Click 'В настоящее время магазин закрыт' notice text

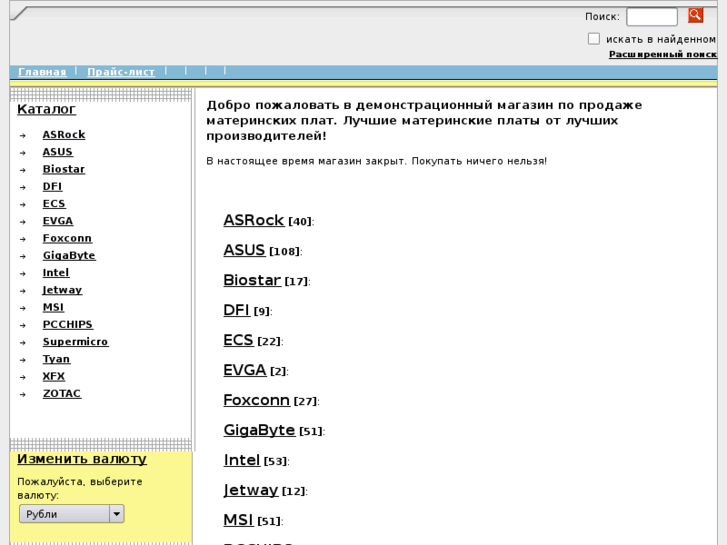pos(376,161)
